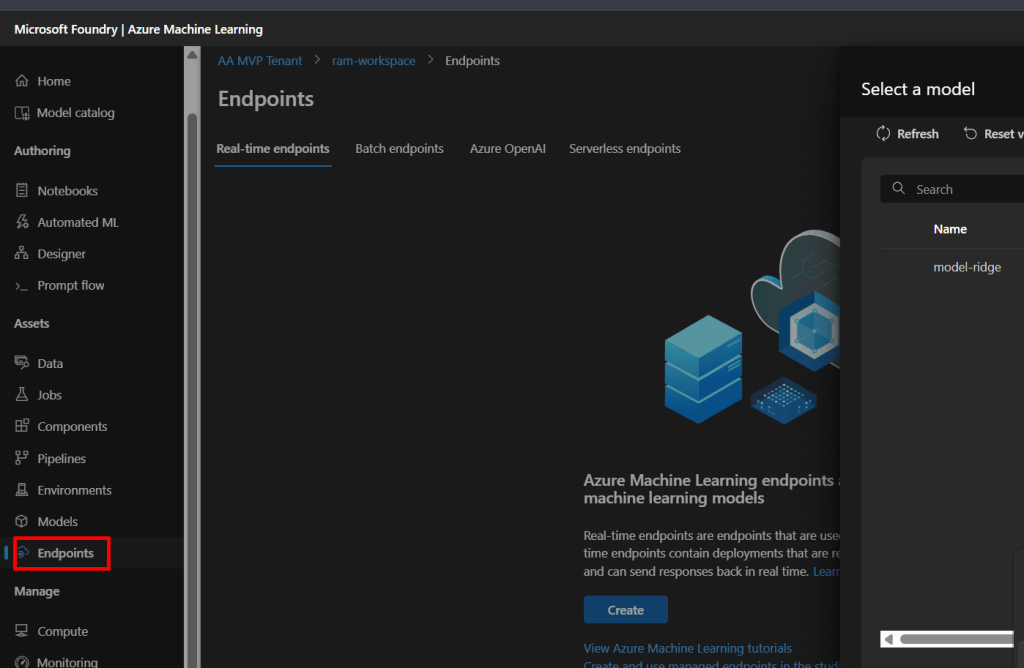
Task: Select the Serverless endpoints tab
Action: (x=625, y=149)
